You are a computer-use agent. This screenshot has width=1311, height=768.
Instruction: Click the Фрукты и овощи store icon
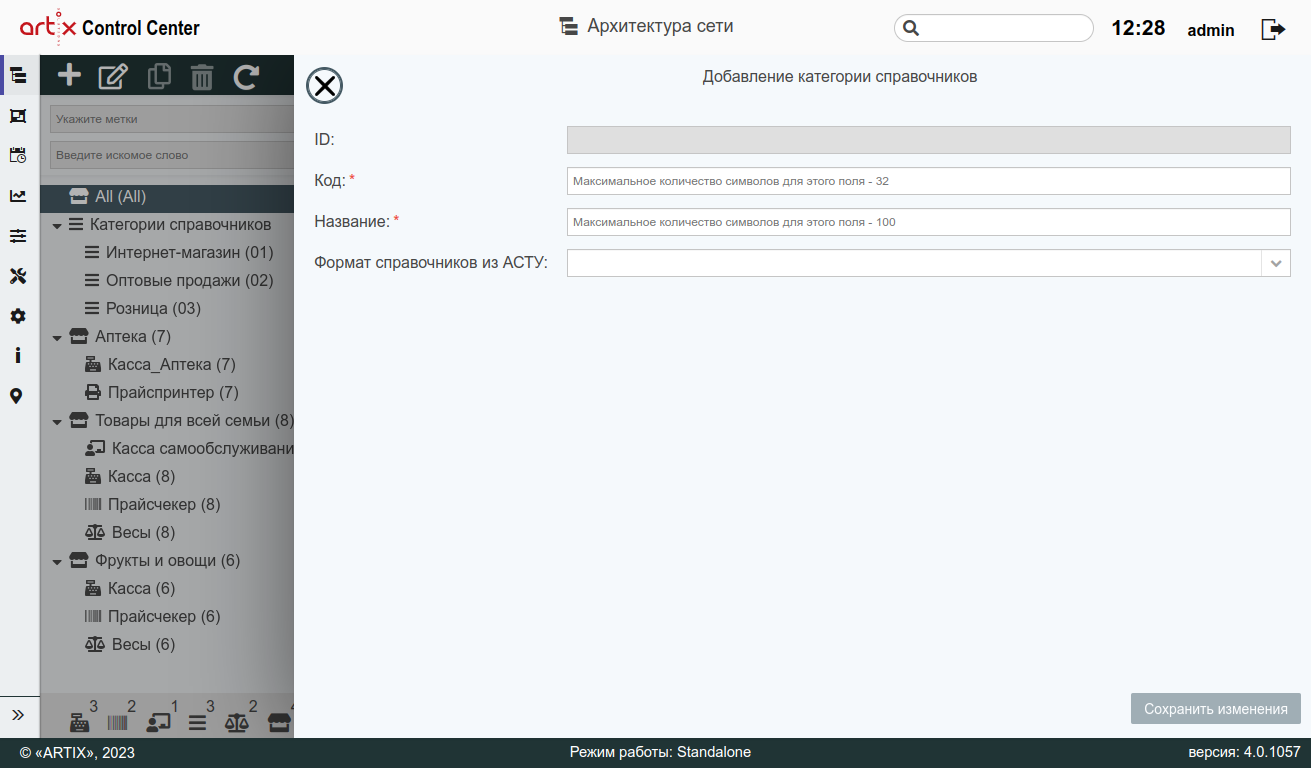click(x=79, y=561)
